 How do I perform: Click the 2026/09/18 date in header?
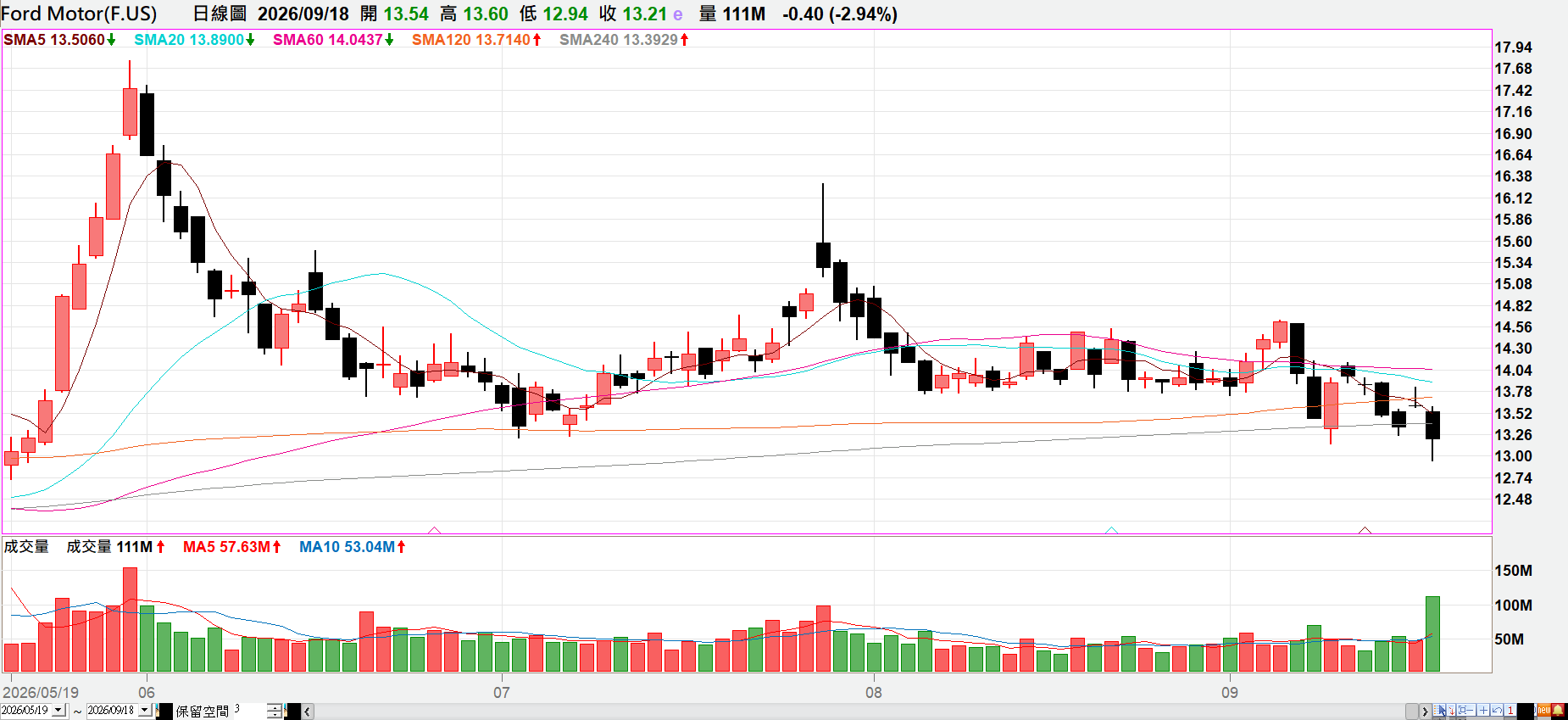(303, 14)
